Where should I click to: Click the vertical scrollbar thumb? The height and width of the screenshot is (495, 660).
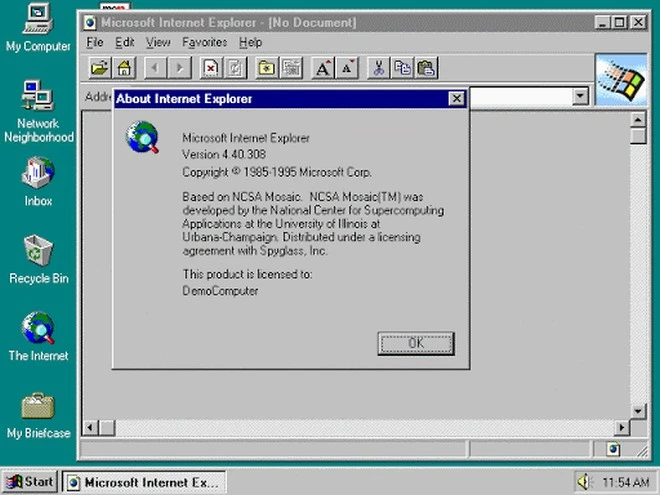click(x=638, y=136)
